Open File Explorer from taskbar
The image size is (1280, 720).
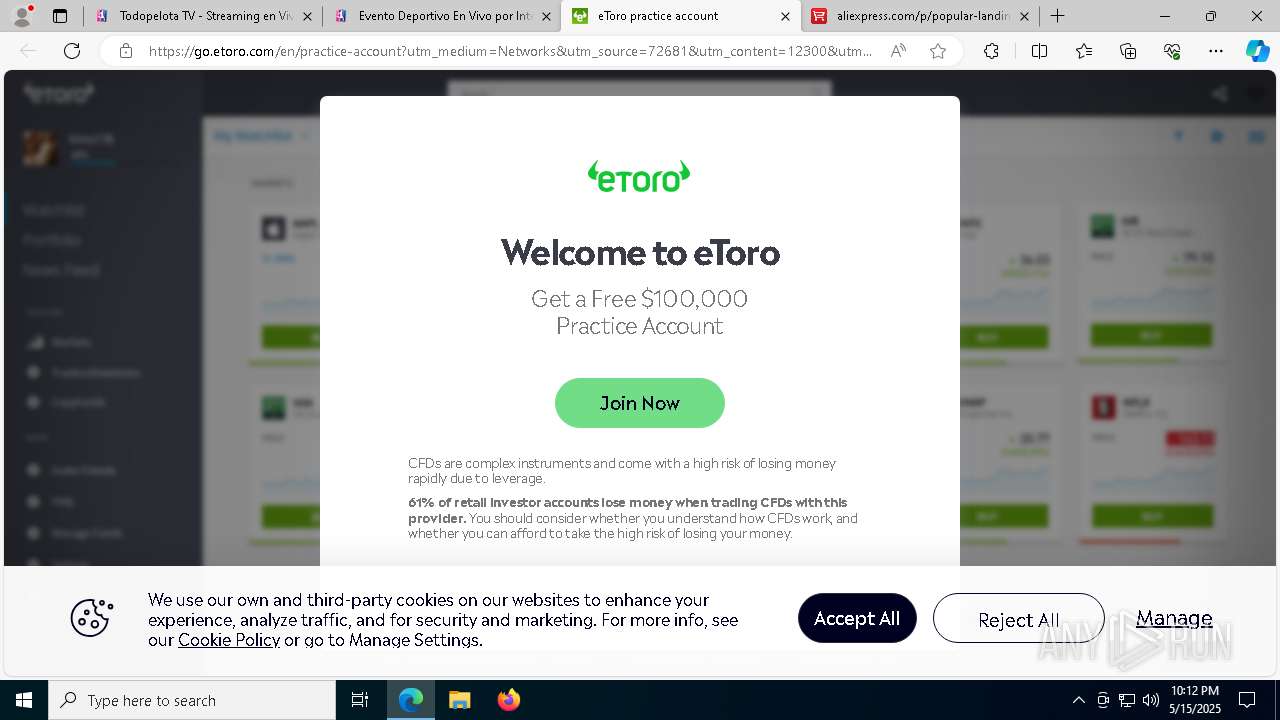point(459,700)
